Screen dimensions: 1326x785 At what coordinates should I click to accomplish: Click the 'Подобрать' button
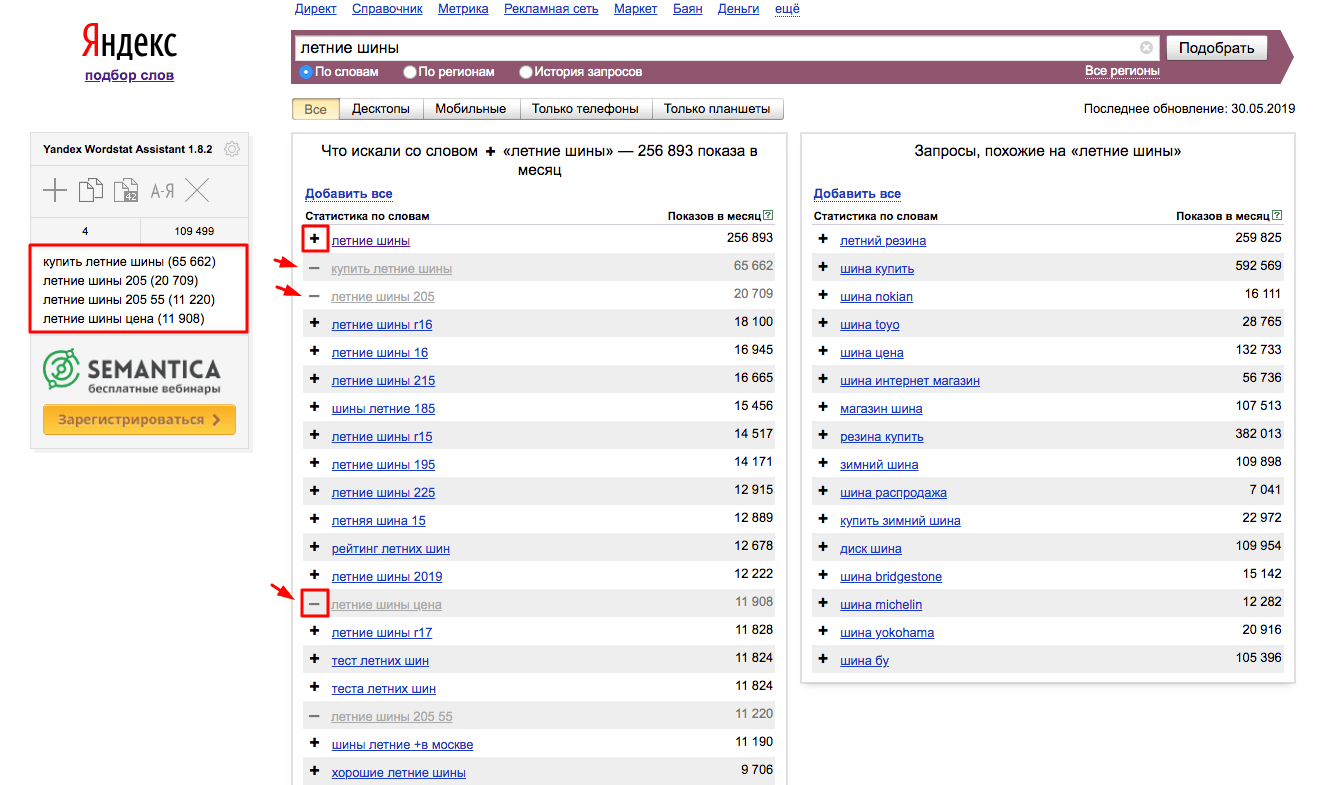pyautogui.click(x=1217, y=48)
